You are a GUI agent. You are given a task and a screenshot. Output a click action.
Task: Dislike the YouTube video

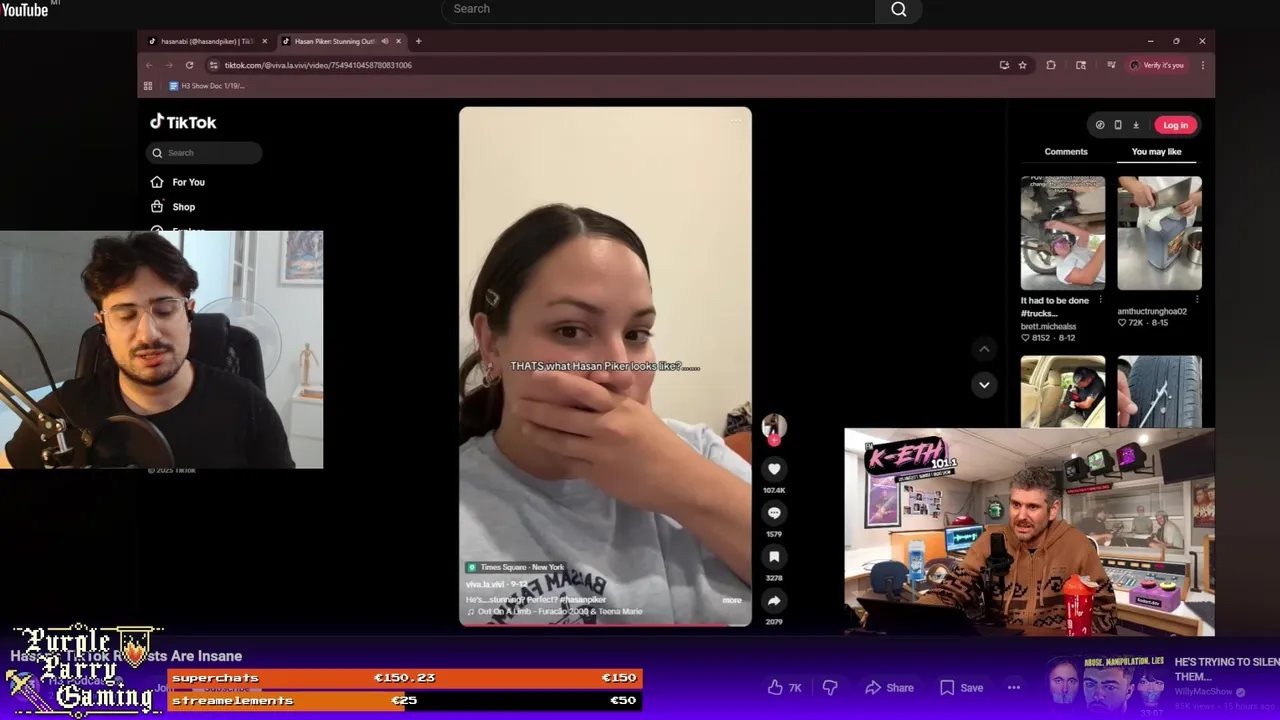point(829,688)
